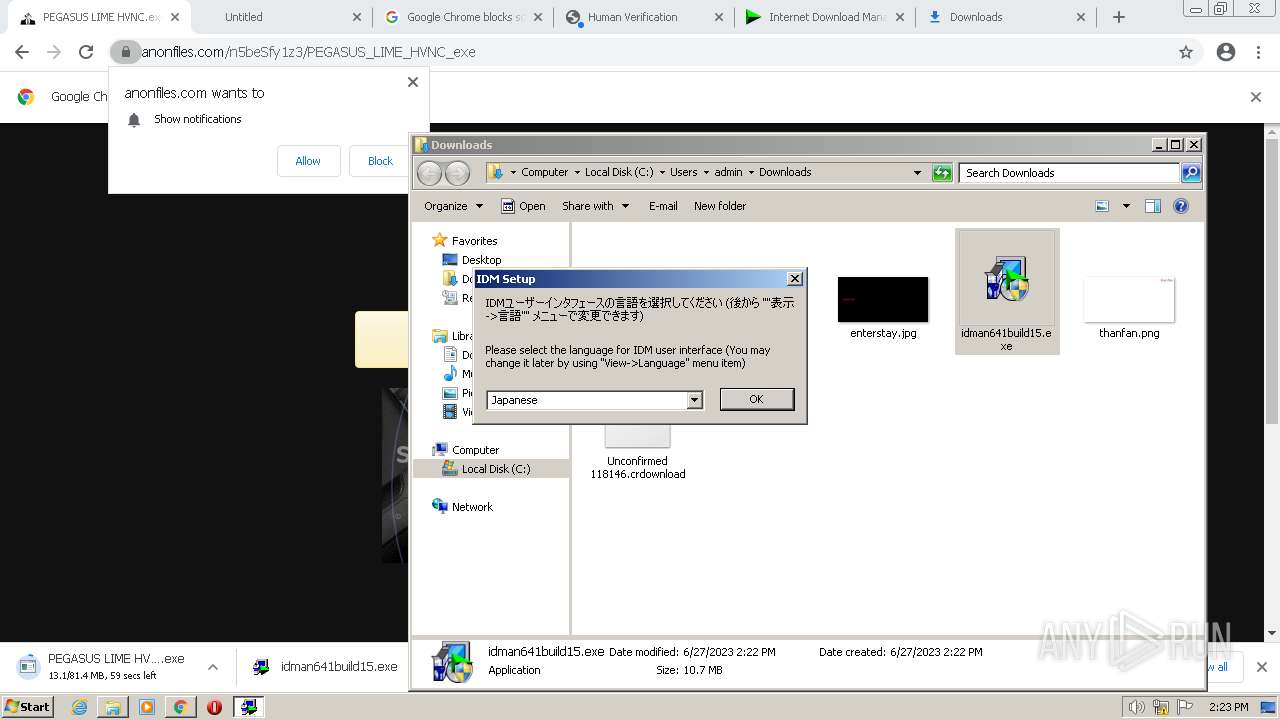1280x720 pixels.
Task: Click the volume tray icon
Action: [1137, 707]
